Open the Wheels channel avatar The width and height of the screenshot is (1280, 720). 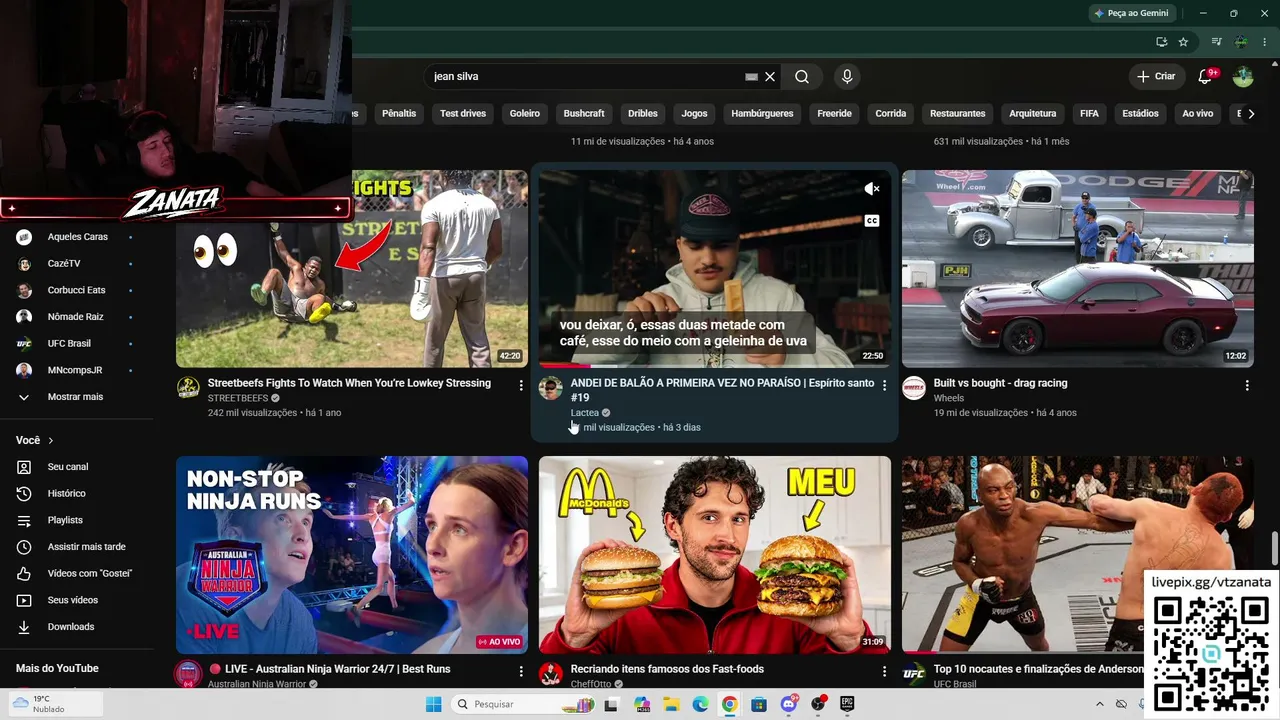[914, 388]
